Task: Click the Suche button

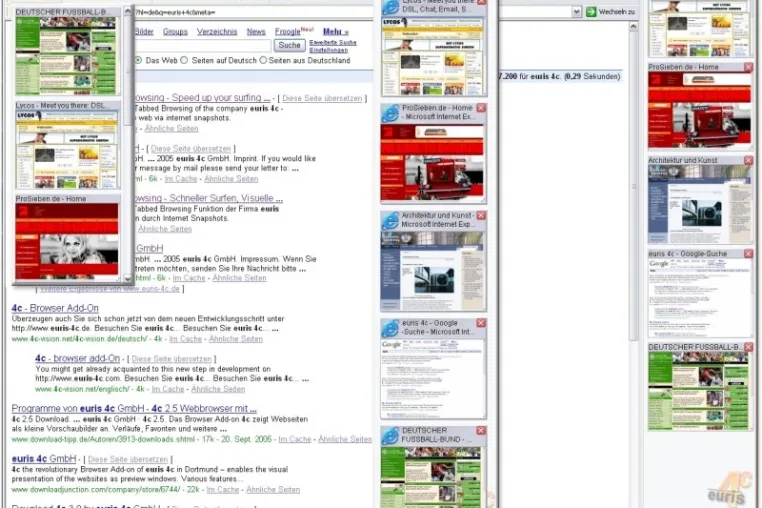Action: [289, 45]
